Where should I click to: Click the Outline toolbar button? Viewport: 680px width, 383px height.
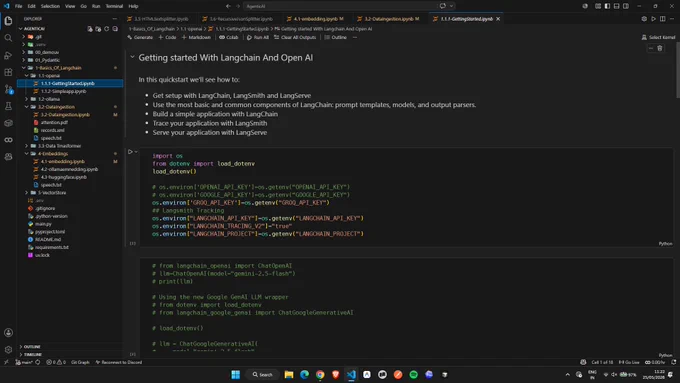[x=336, y=37]
